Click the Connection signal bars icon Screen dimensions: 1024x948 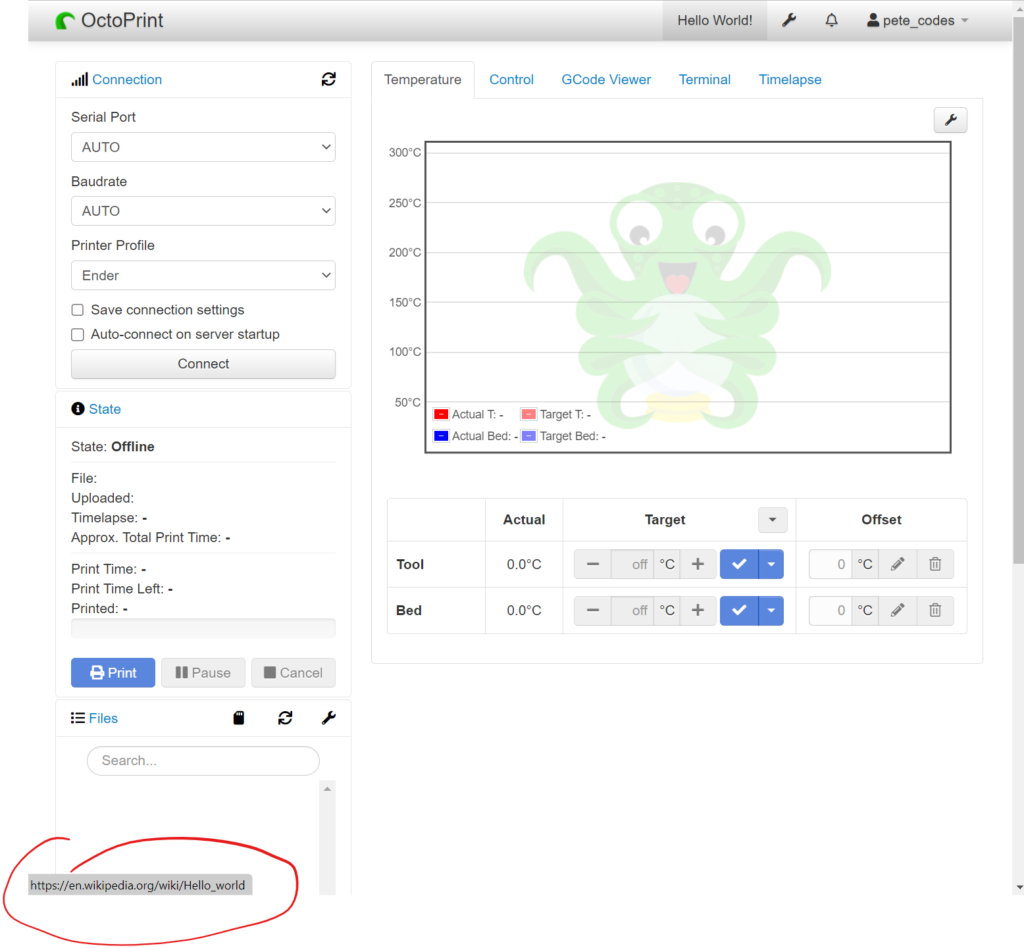click(80, 80)
